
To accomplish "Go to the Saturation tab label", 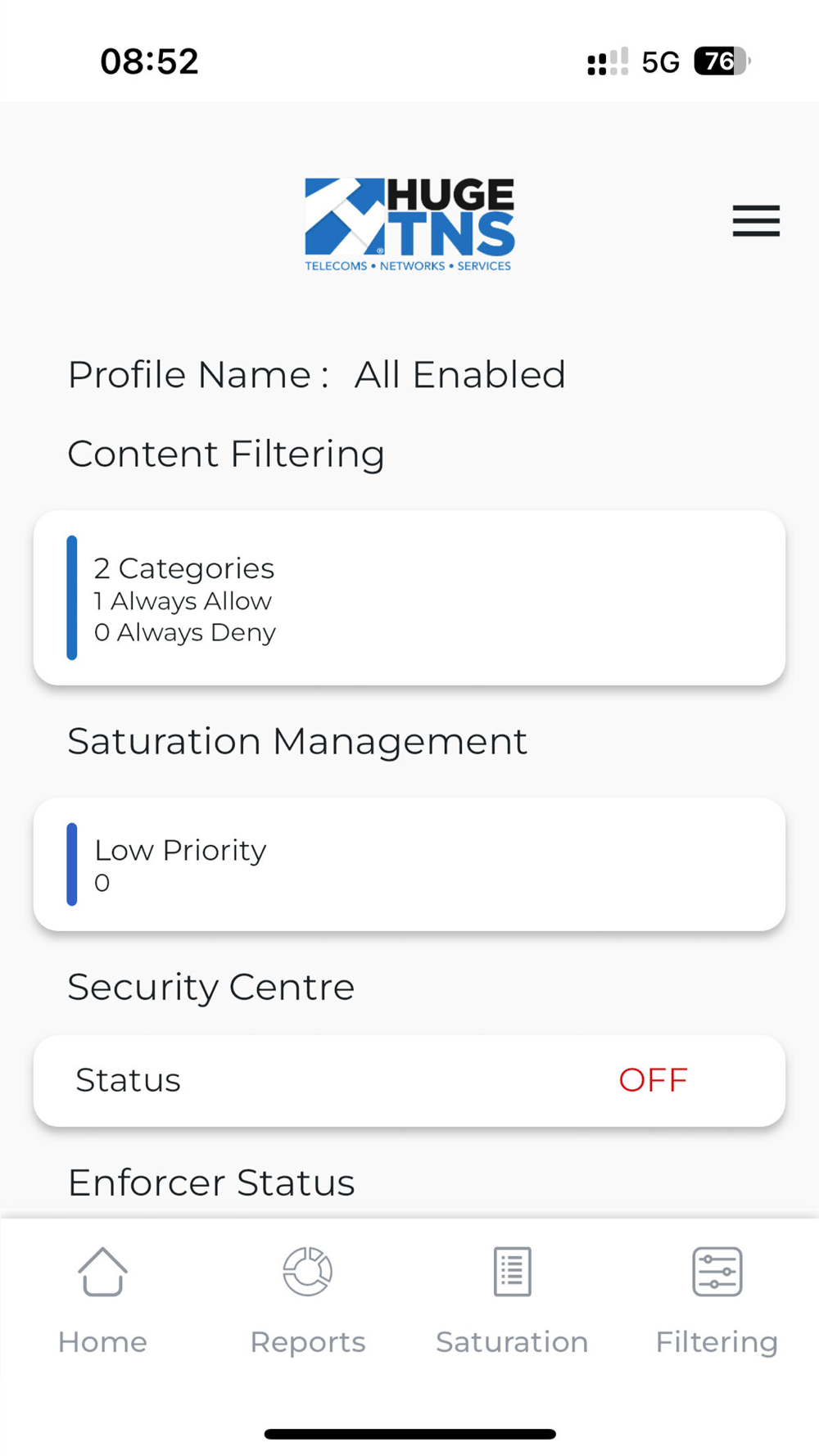I will point(512,1342).
